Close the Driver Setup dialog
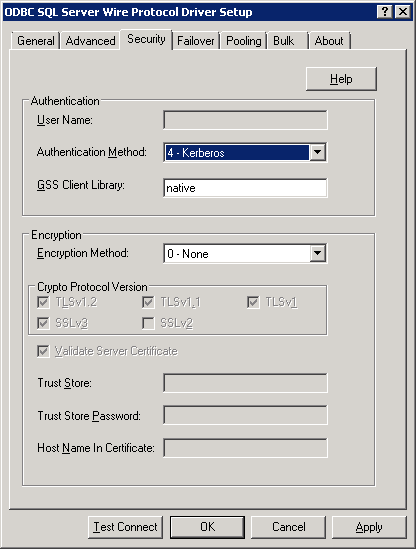Image resolution: width=416 pixels, height=549 pixels. coord(403,12)
